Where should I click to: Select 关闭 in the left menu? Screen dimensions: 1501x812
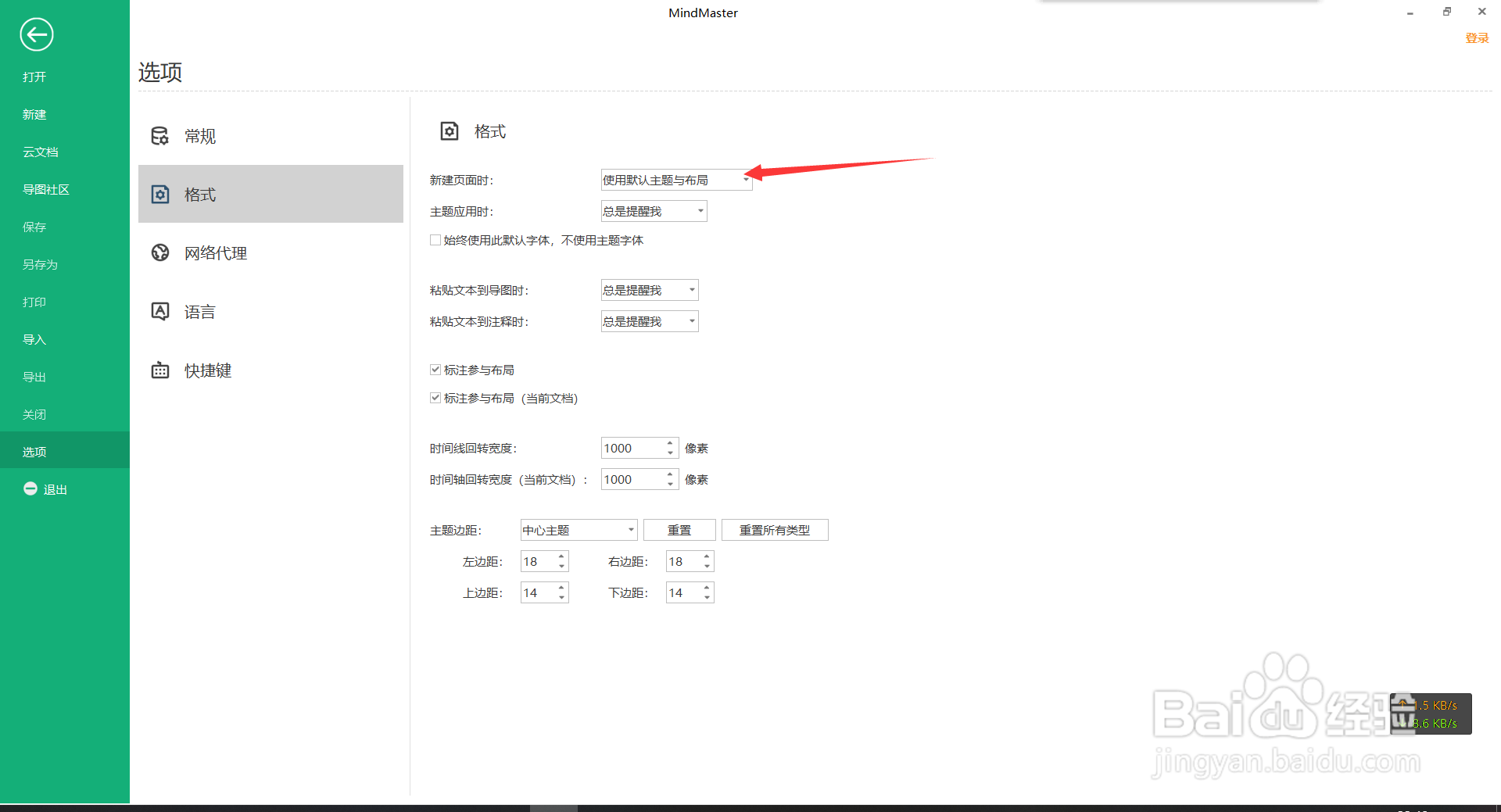34,414
